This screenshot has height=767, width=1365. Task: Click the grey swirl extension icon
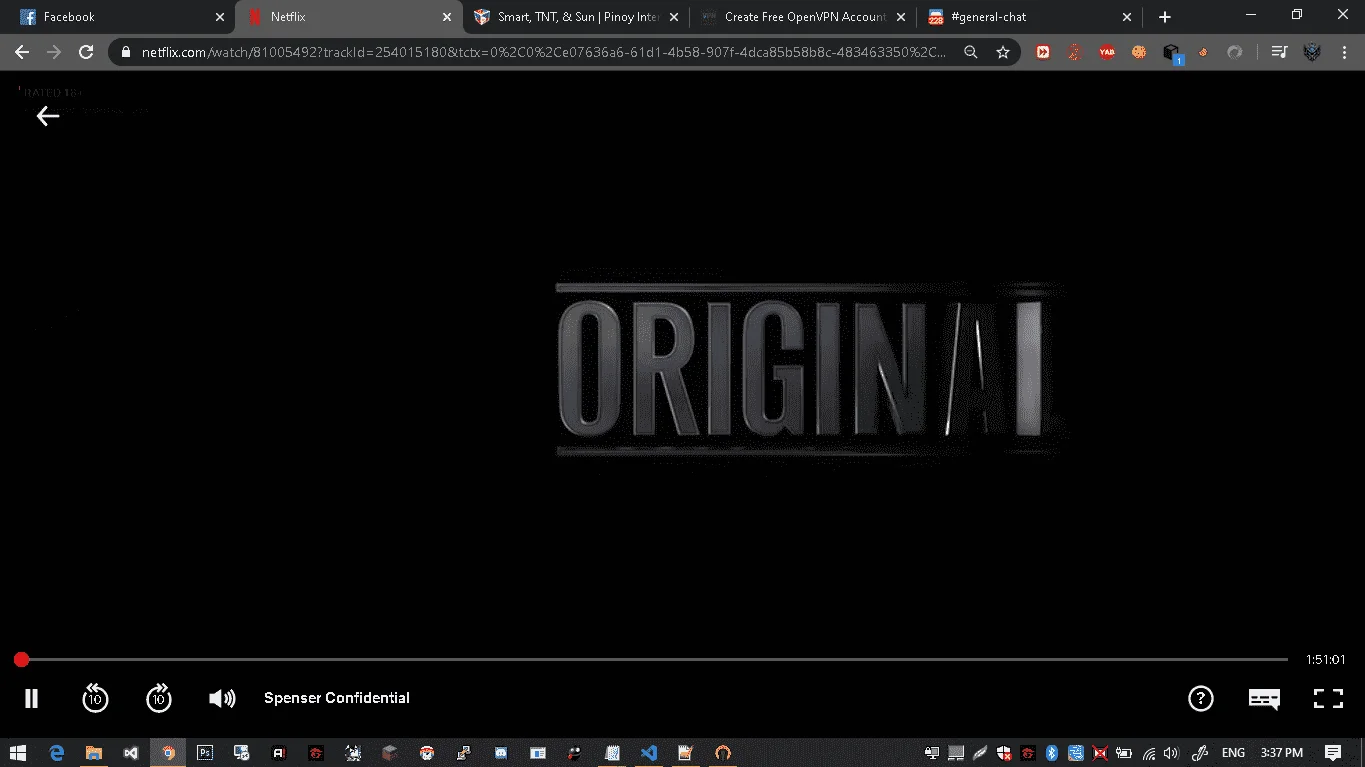pos(1235,52)
